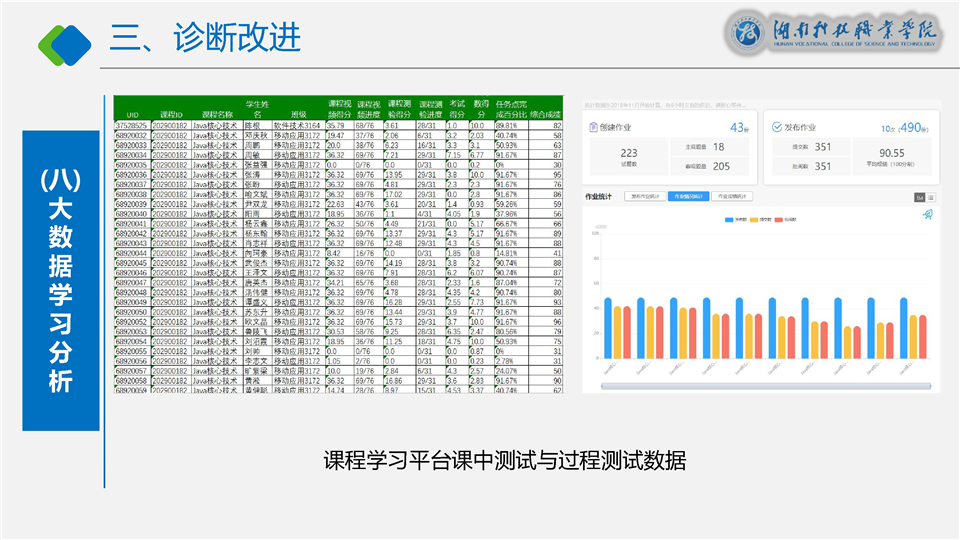Click the first blue bar in chart
This screenshot has height=540, width=960.
pyautogui.click(x=607, y=328)
